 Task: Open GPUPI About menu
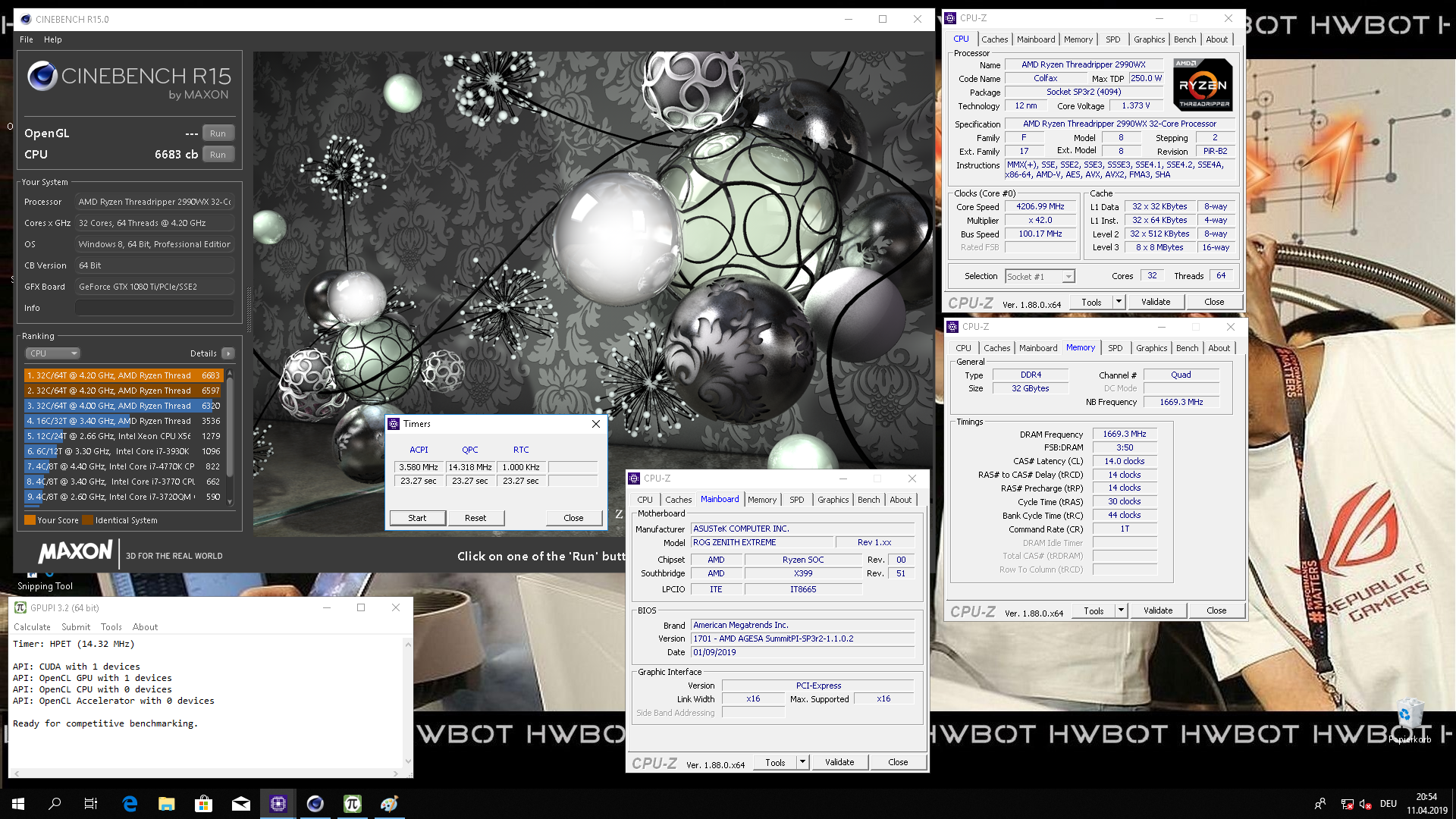click(145, 627)
